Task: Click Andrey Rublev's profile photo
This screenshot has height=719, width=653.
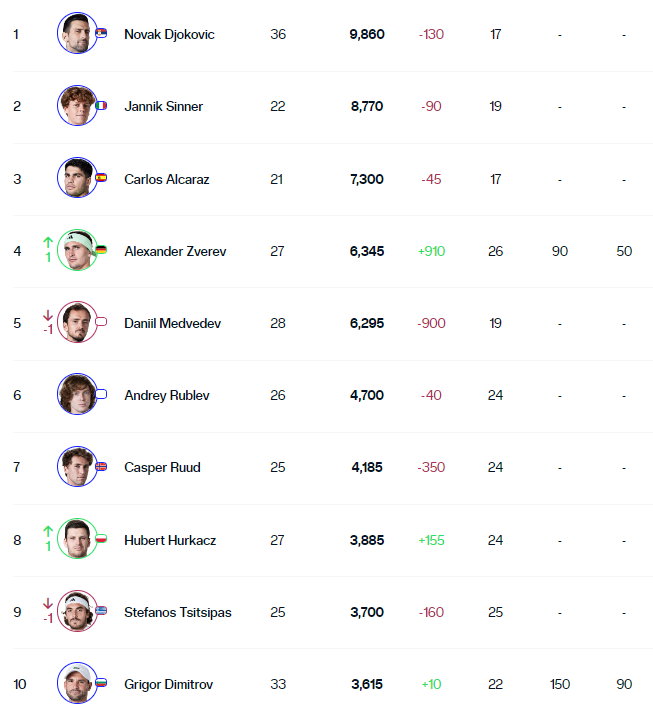Action: pos(77,394)
